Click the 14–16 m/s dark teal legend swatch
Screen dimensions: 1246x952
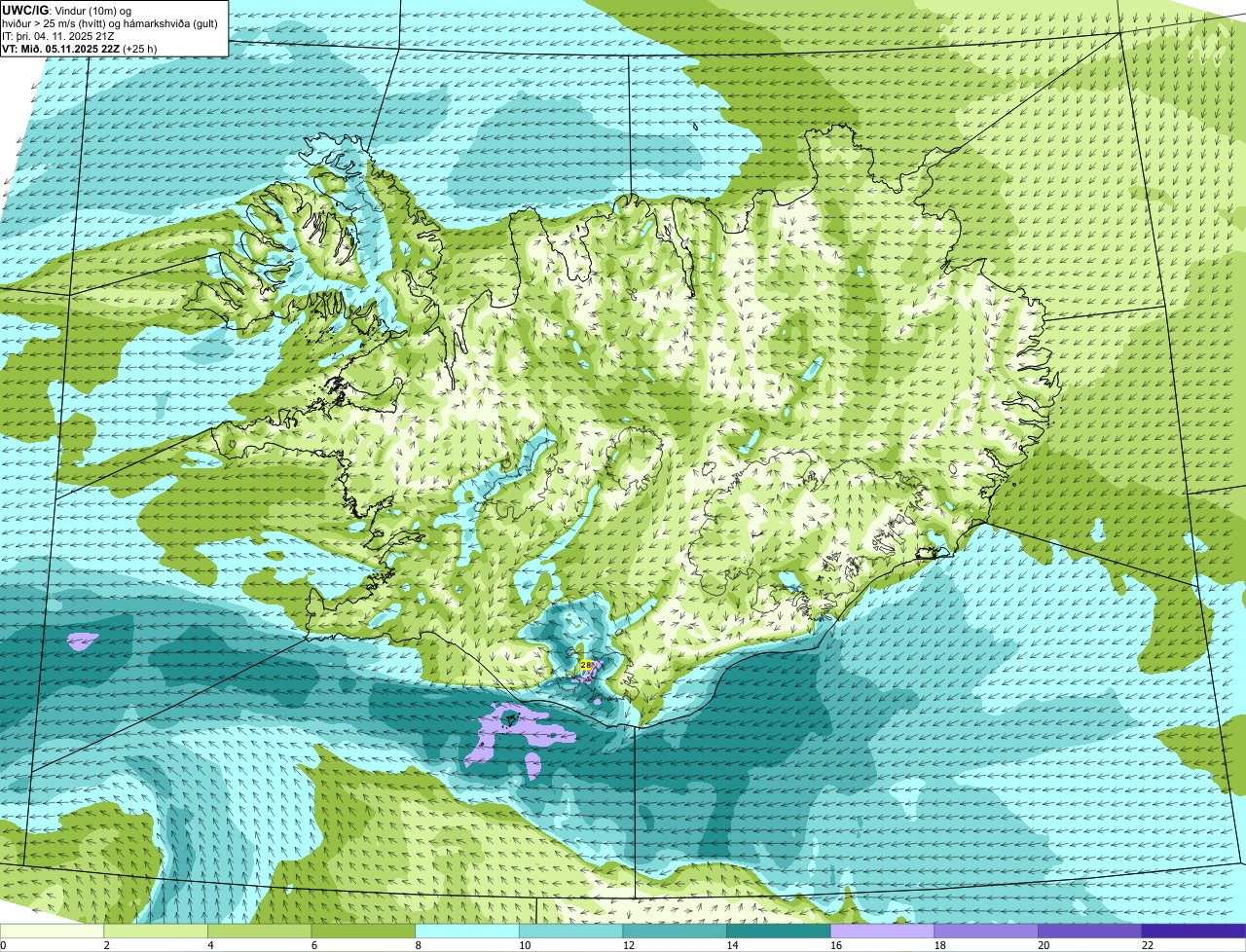(779, 932)
